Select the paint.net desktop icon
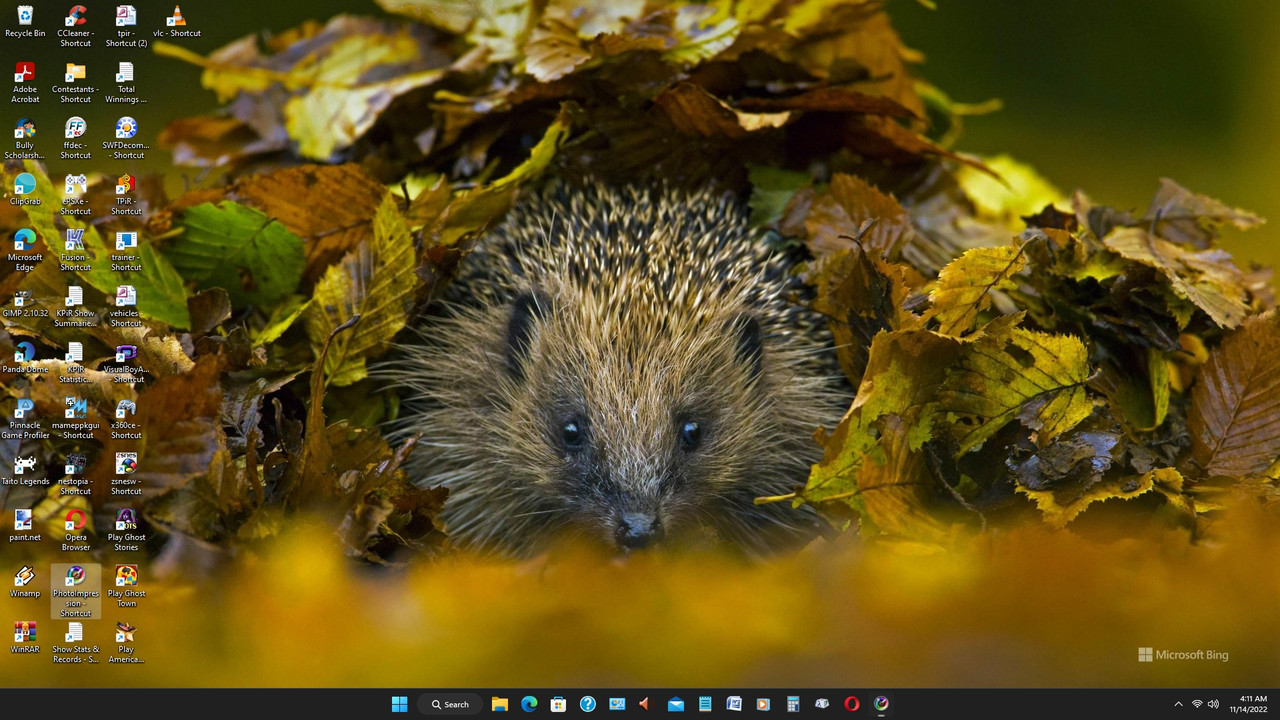 (25, 526)
